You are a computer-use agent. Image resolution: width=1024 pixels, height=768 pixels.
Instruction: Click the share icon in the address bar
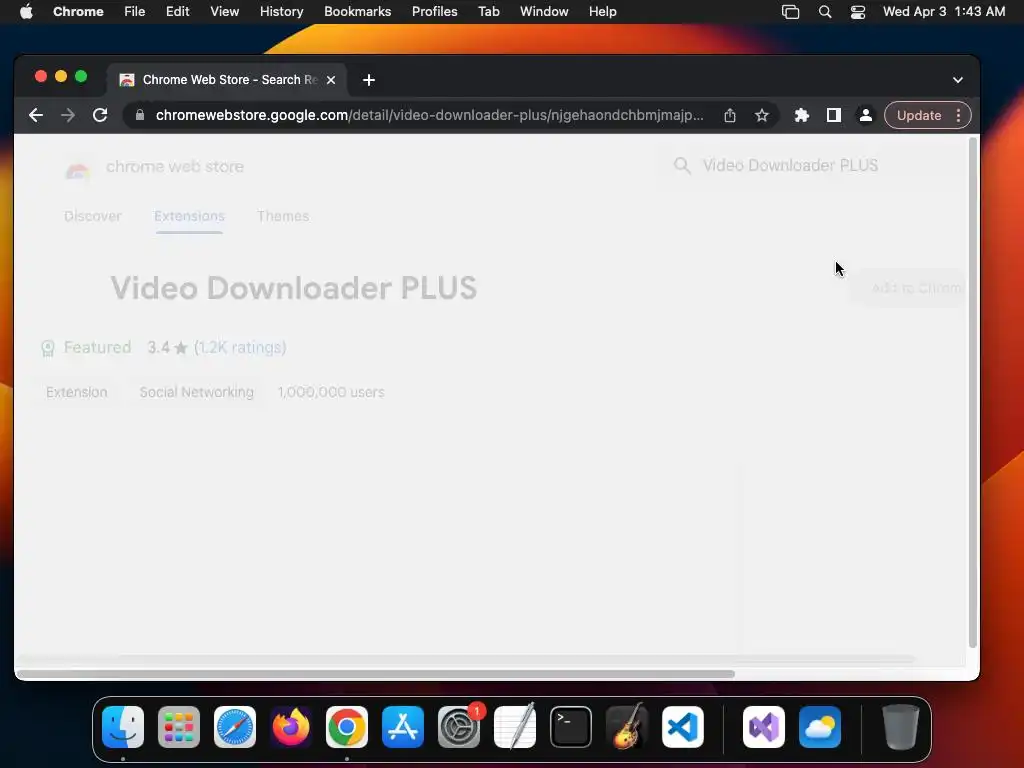(730, 116)
